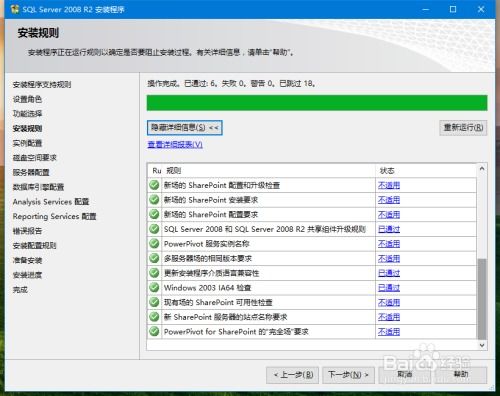Click green check icon for 现有场的 SharePoint 可用性检查
Screen dimensions: 500x396
[154, 302]
